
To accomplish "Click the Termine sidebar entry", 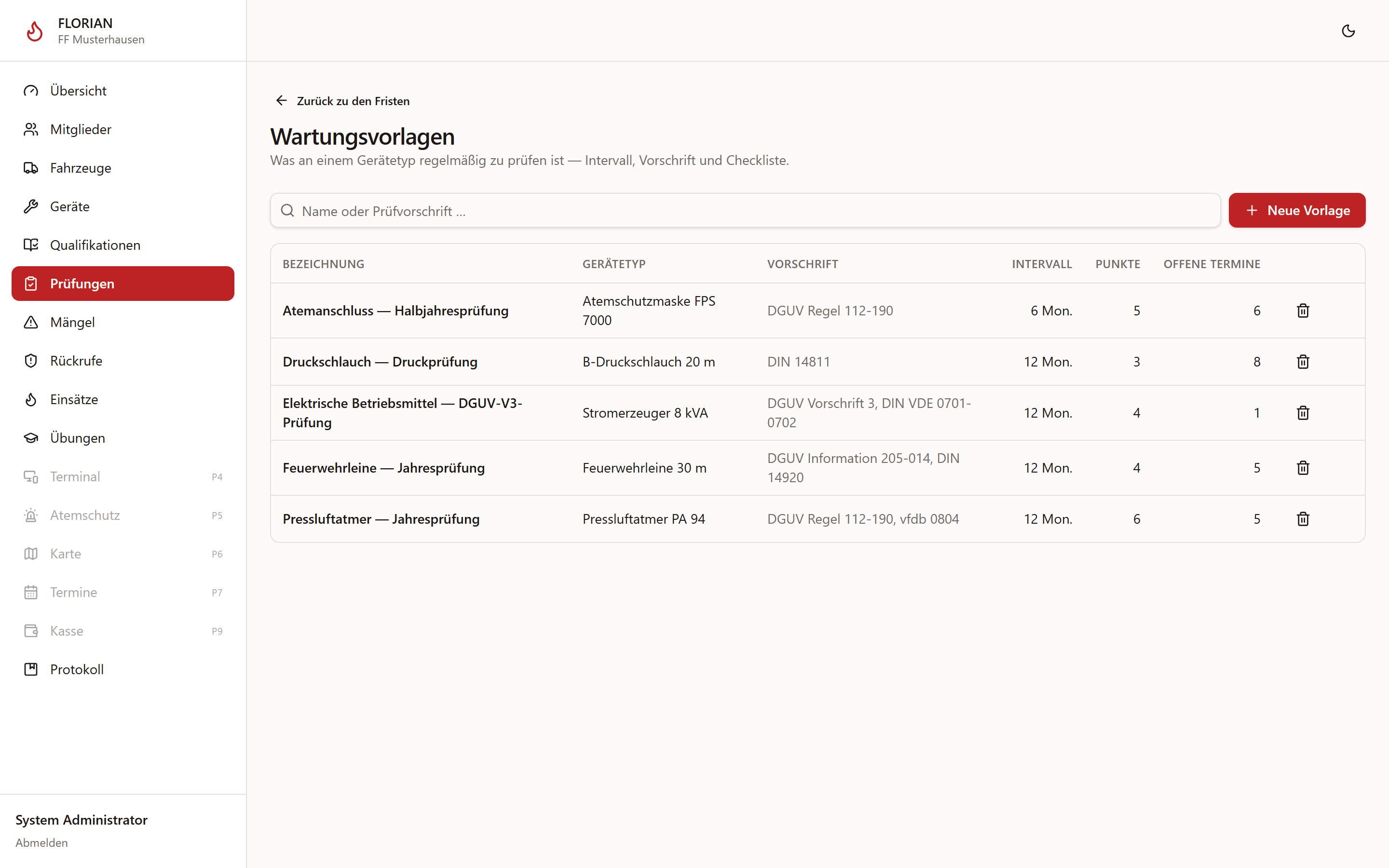I will pyautogui.click(x=123, y=592).
